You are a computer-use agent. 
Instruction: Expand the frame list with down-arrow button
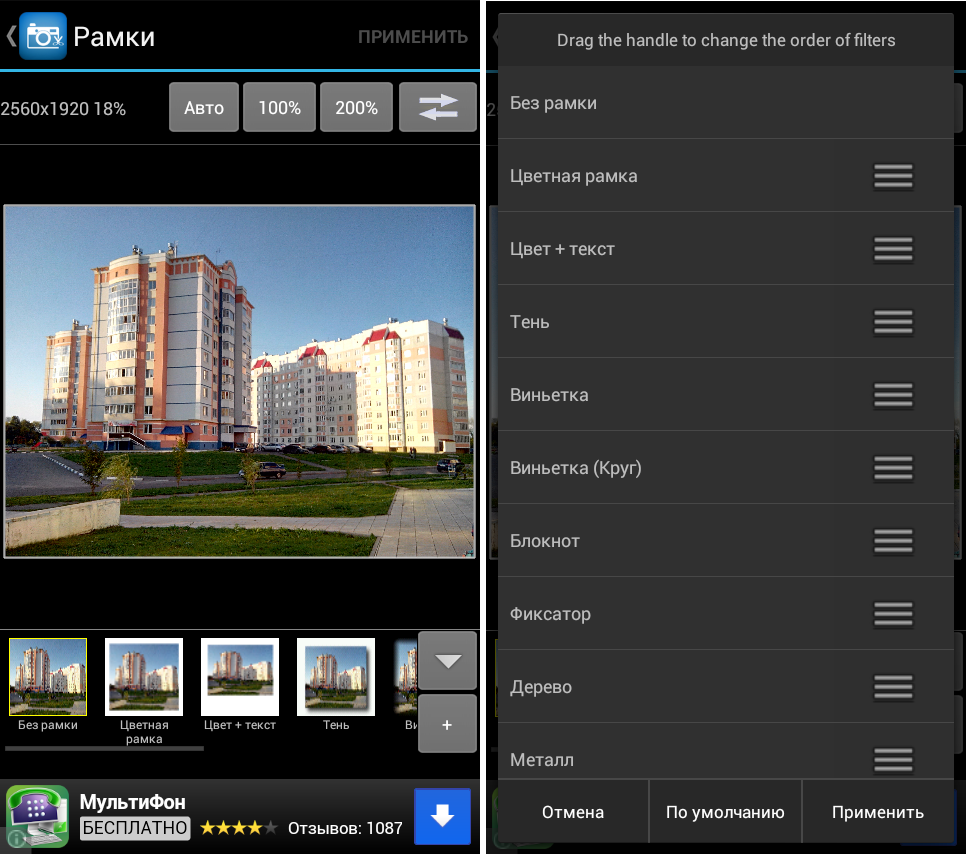pos(447,661)
